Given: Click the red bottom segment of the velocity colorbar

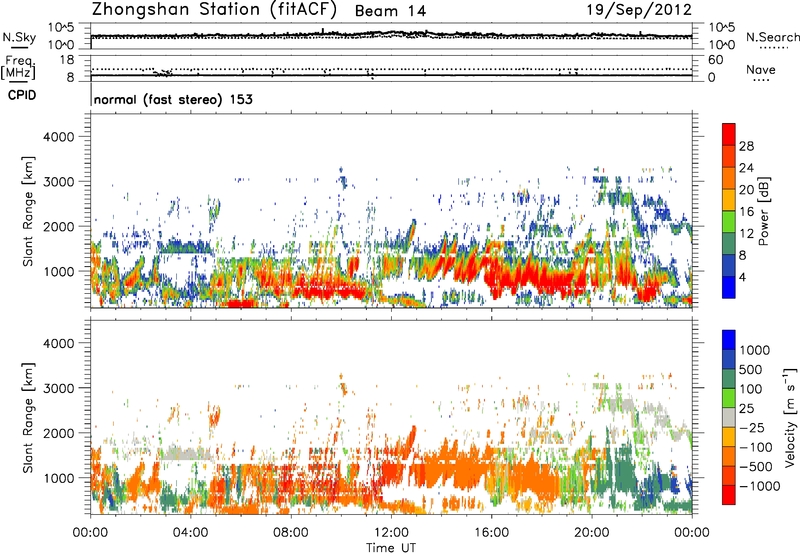Looking at the screenshot, I should 729,495.
